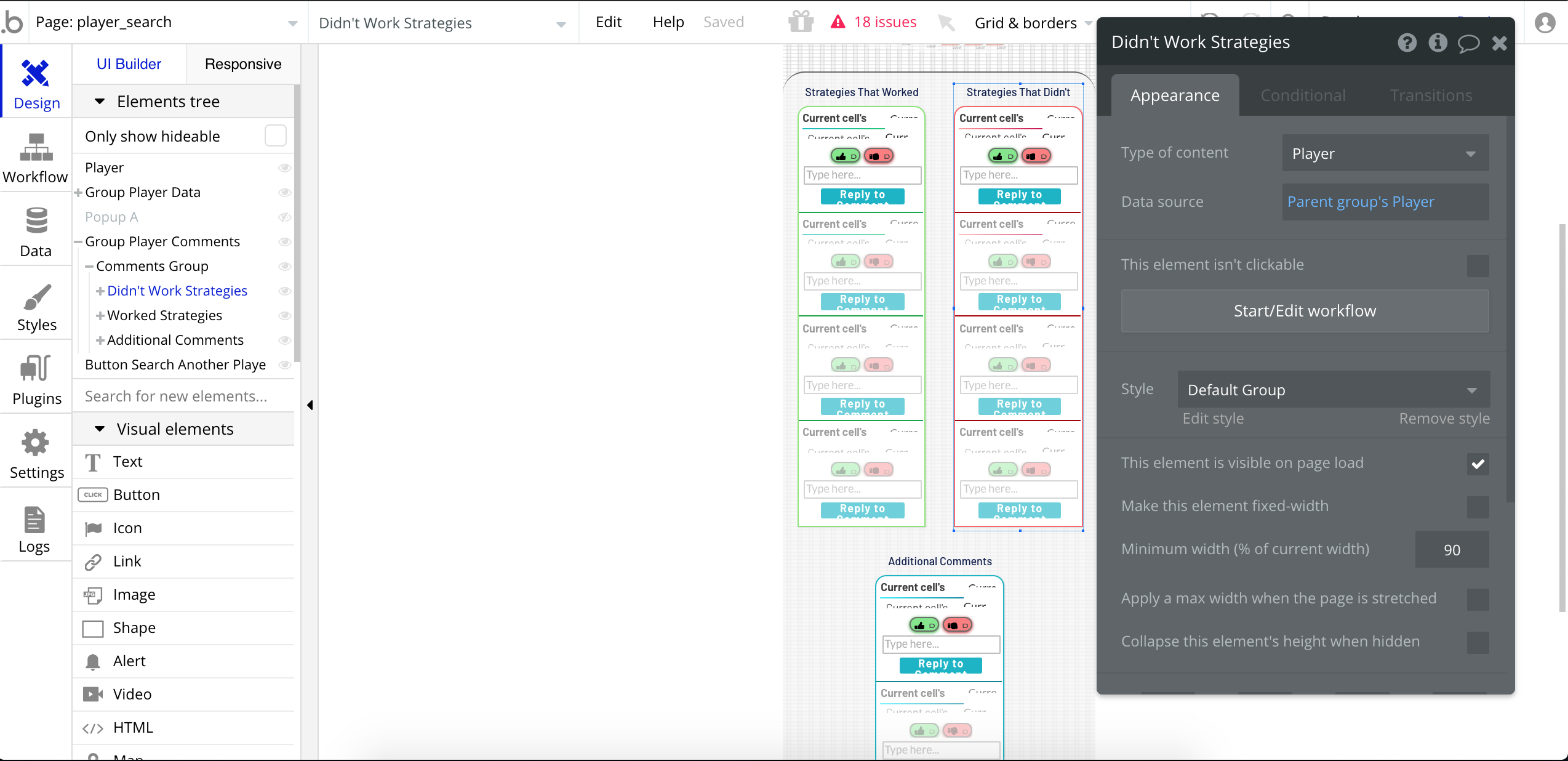Toggle eye icon for Worked Strategies
Viewport: 1568px width, 761px height.
[x=284, y=315]
